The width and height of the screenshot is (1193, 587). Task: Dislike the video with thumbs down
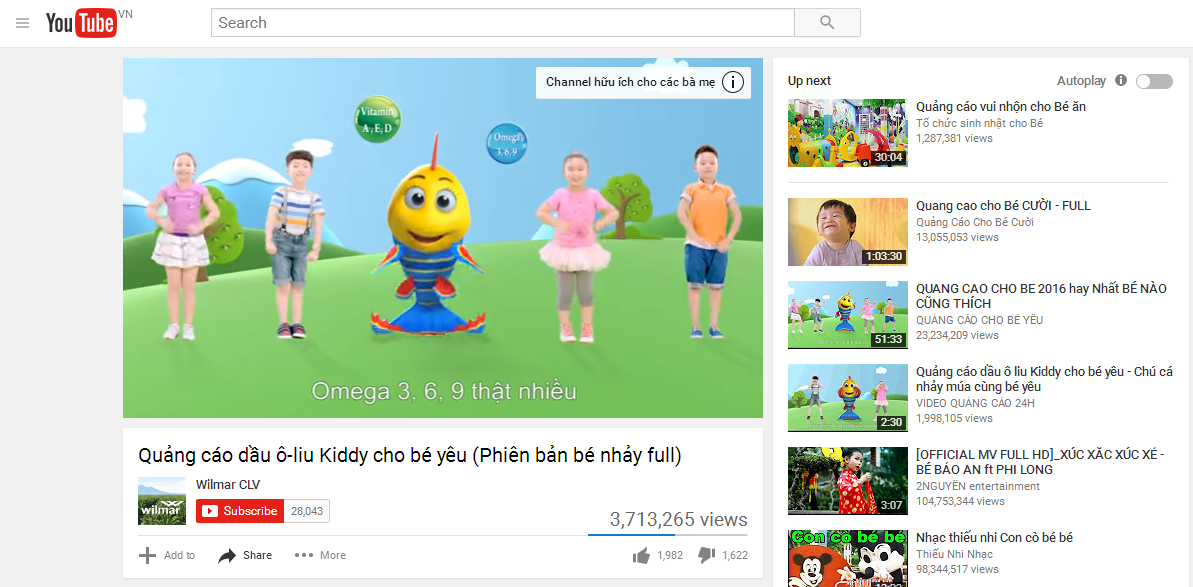(707, 556)
